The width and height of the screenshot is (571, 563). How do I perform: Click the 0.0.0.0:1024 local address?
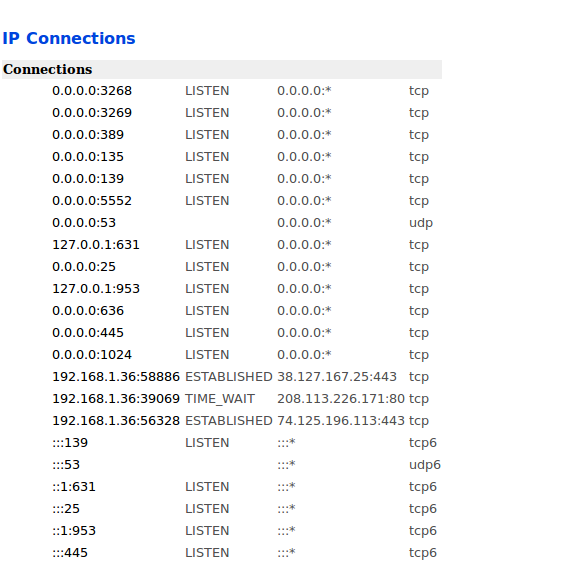[92, 355]
